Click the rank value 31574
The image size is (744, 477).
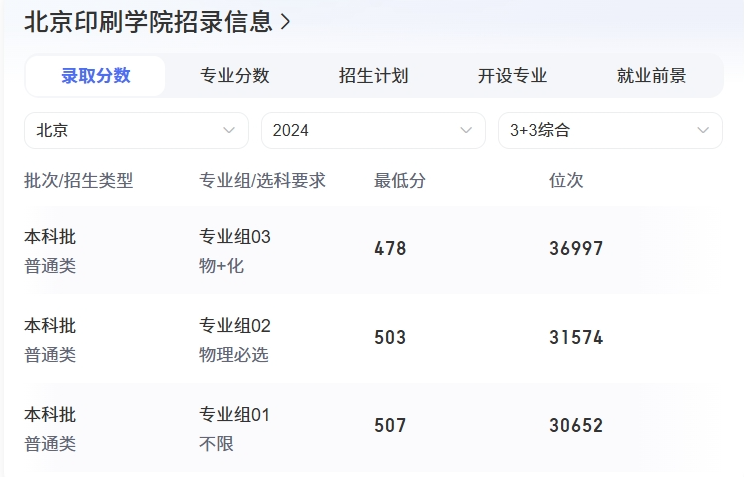coord(576,337)
